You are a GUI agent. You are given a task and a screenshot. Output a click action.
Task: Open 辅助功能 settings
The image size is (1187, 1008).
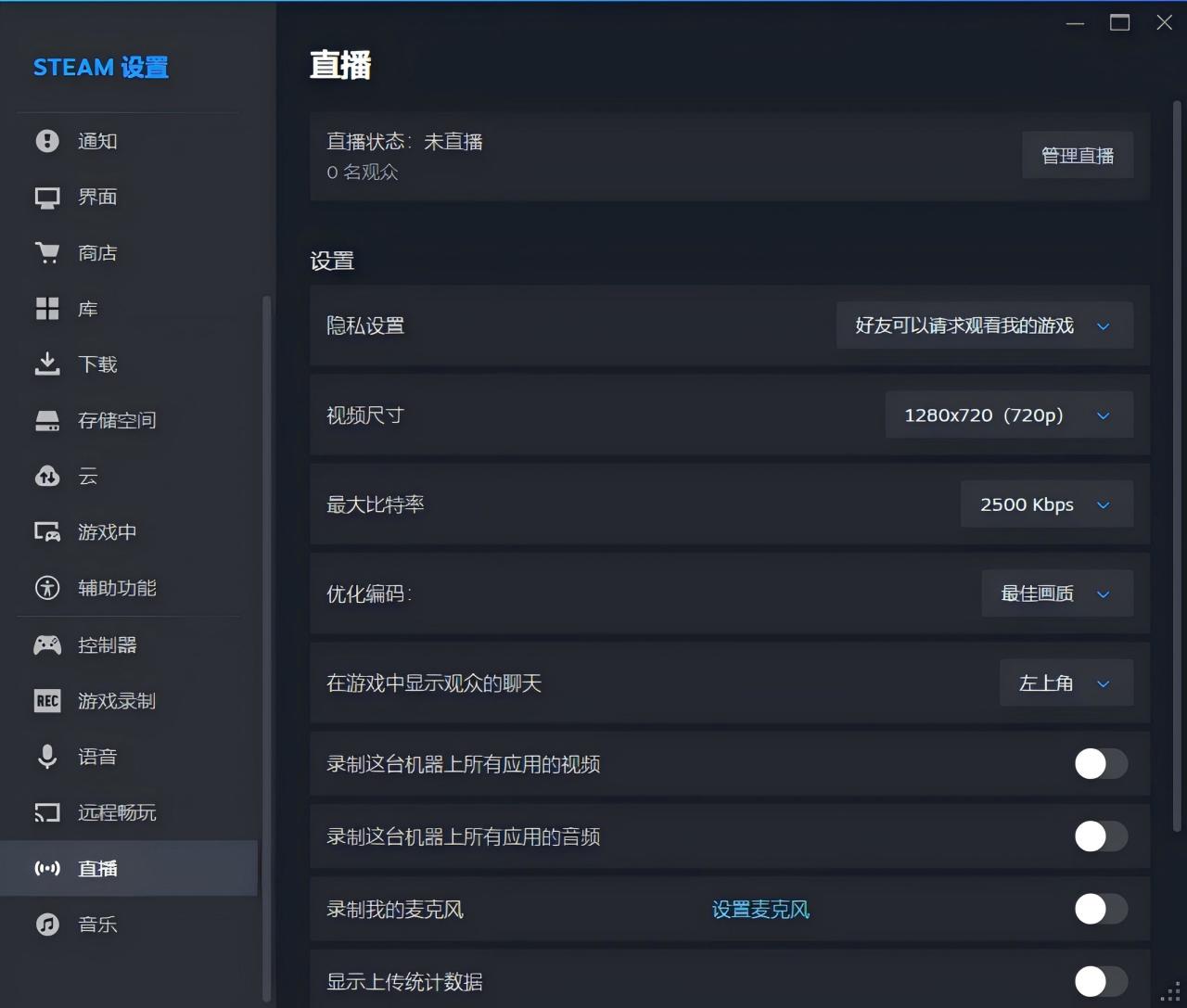[129, 588]
